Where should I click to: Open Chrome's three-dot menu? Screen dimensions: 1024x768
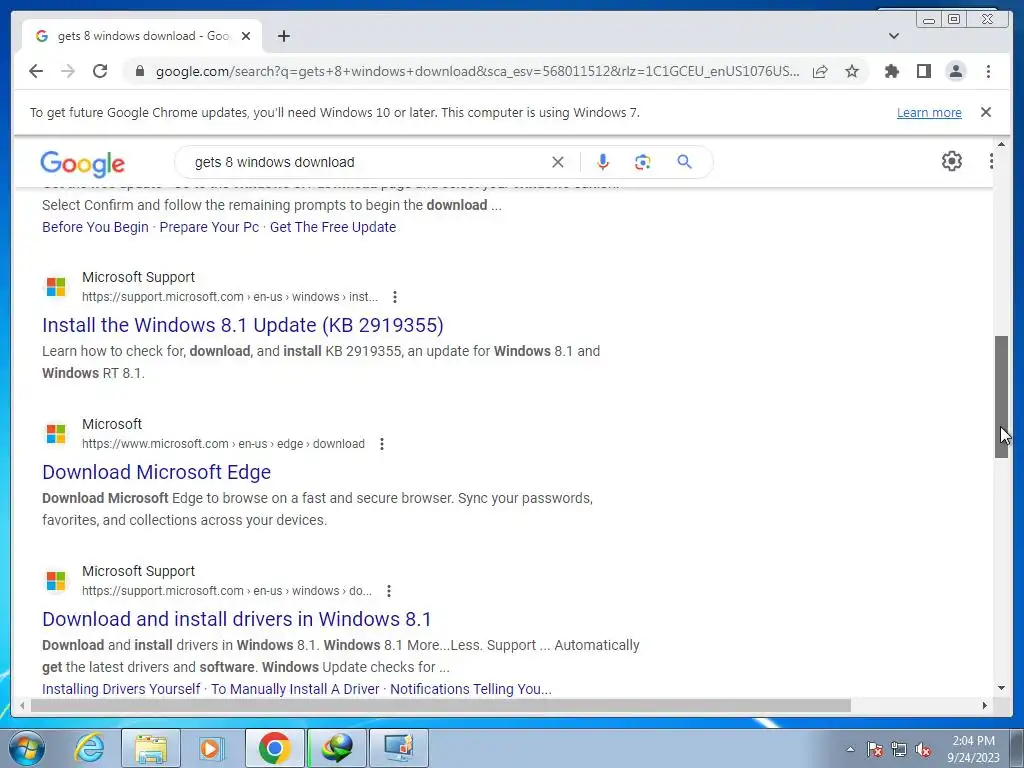click(988, 71)
